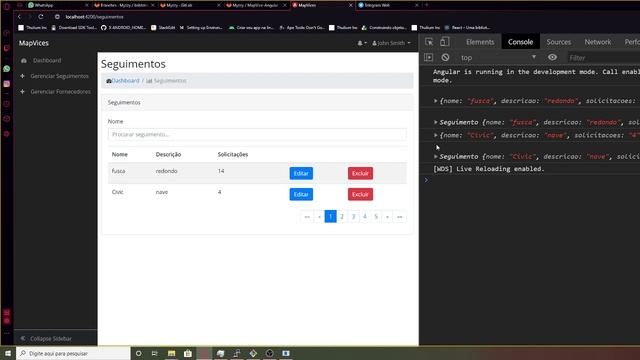Viewport: 640px width, 360px height.
Task: Expand the first fusca object log entry
Action: [436, 100]
